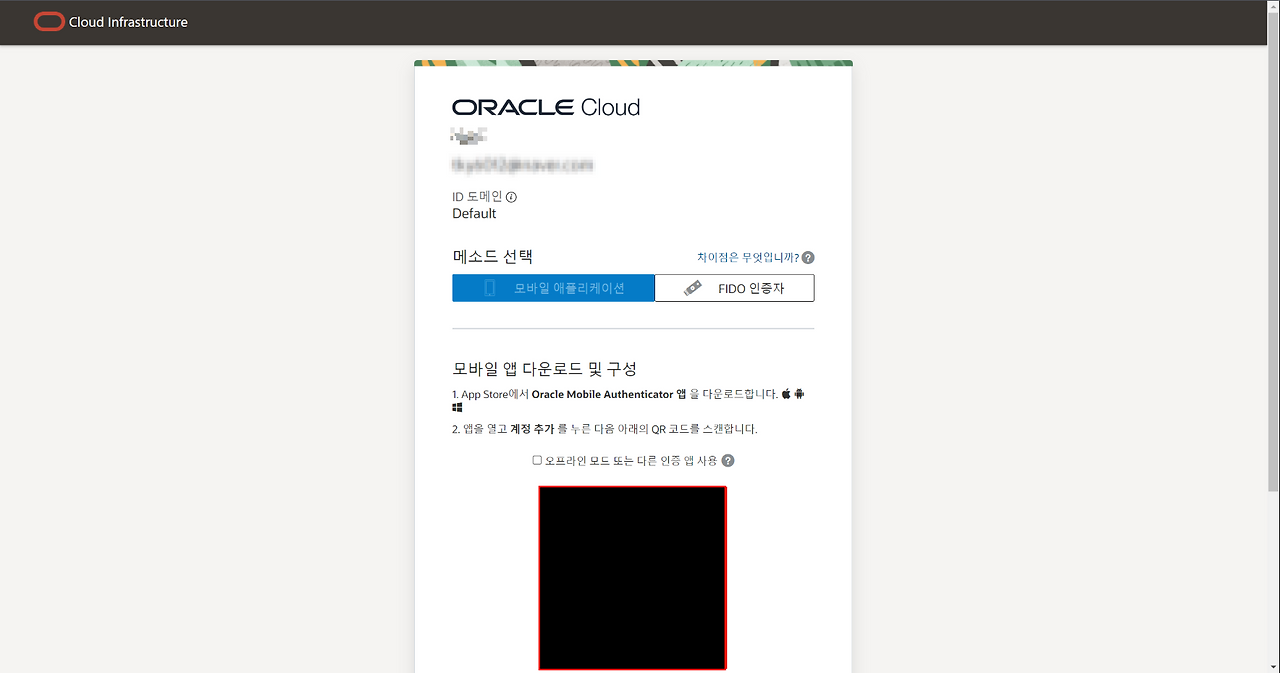Click help icon next to offline mode option
Screen dimensions: 1280x673
click(x=728, y=461)
